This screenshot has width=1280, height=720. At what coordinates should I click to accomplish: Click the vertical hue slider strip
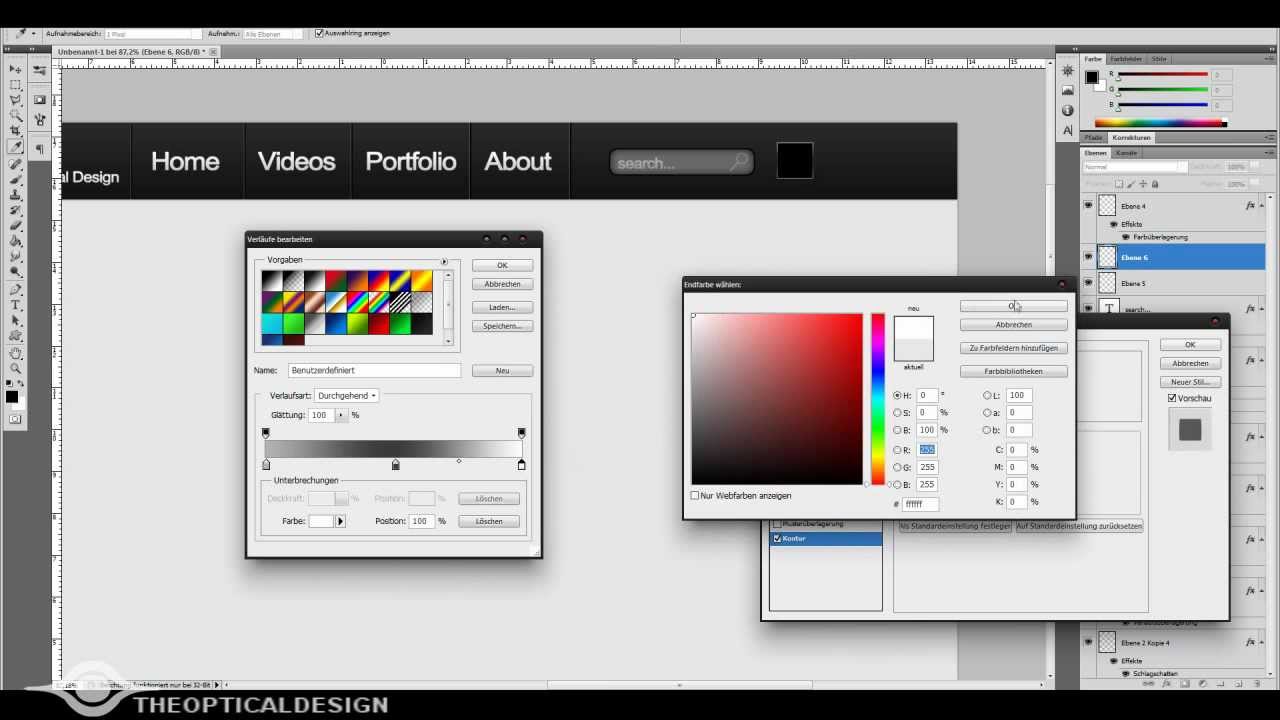coord(877,399)
